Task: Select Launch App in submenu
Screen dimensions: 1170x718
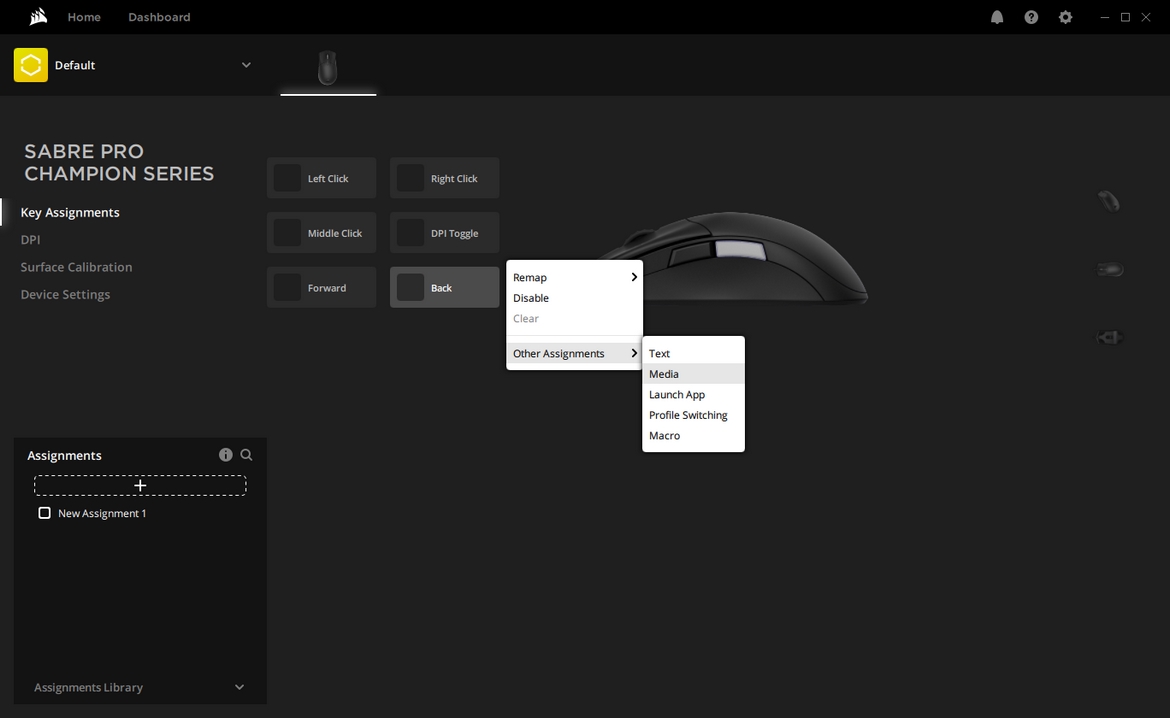Action: tap(693, 394)
